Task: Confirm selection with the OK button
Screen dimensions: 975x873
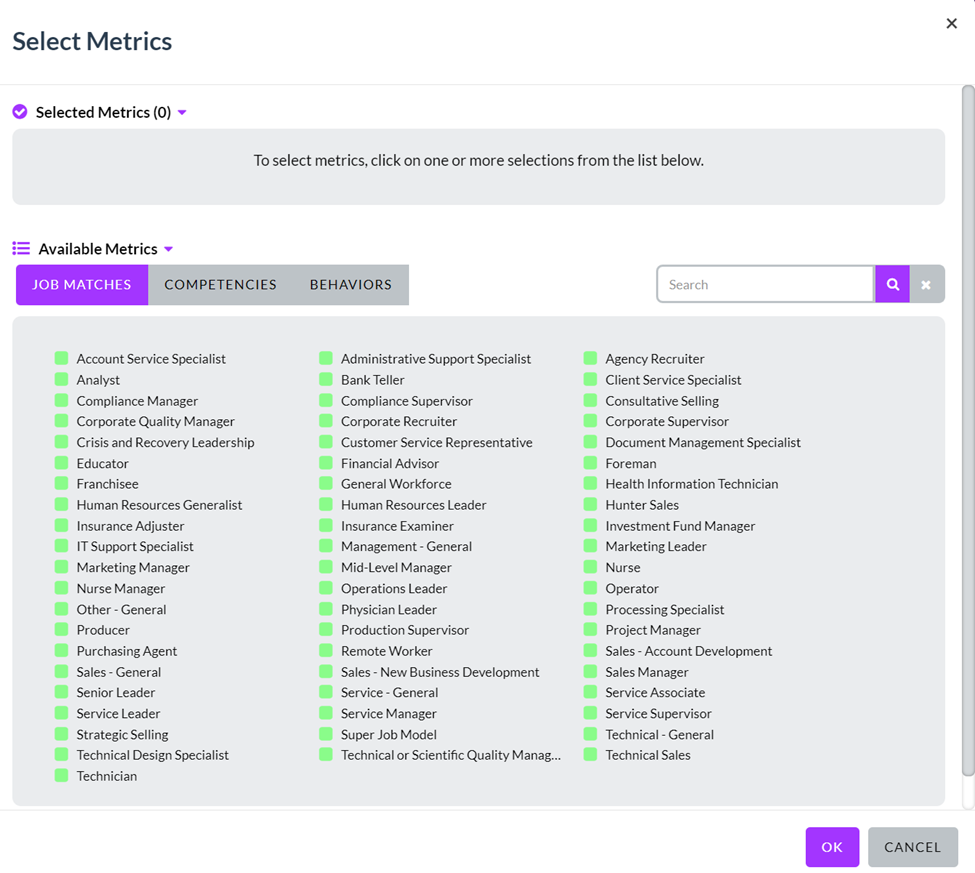Action: pyautogui.click(x=832, y=847)
